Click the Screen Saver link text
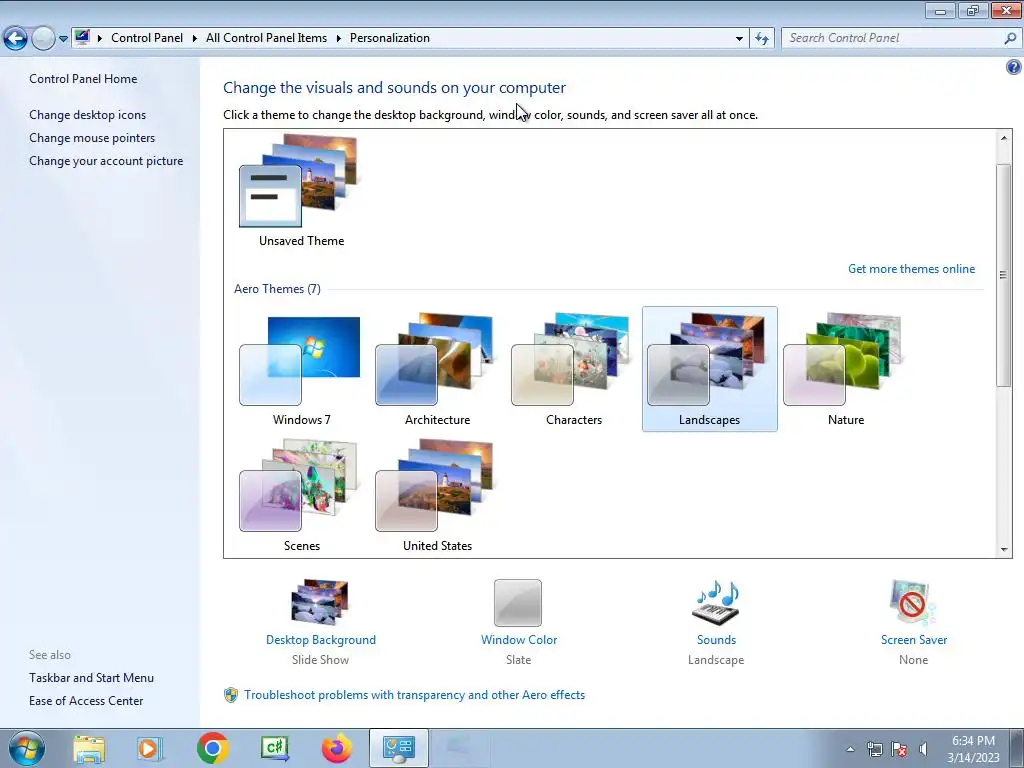 click(x=914, y=640)
